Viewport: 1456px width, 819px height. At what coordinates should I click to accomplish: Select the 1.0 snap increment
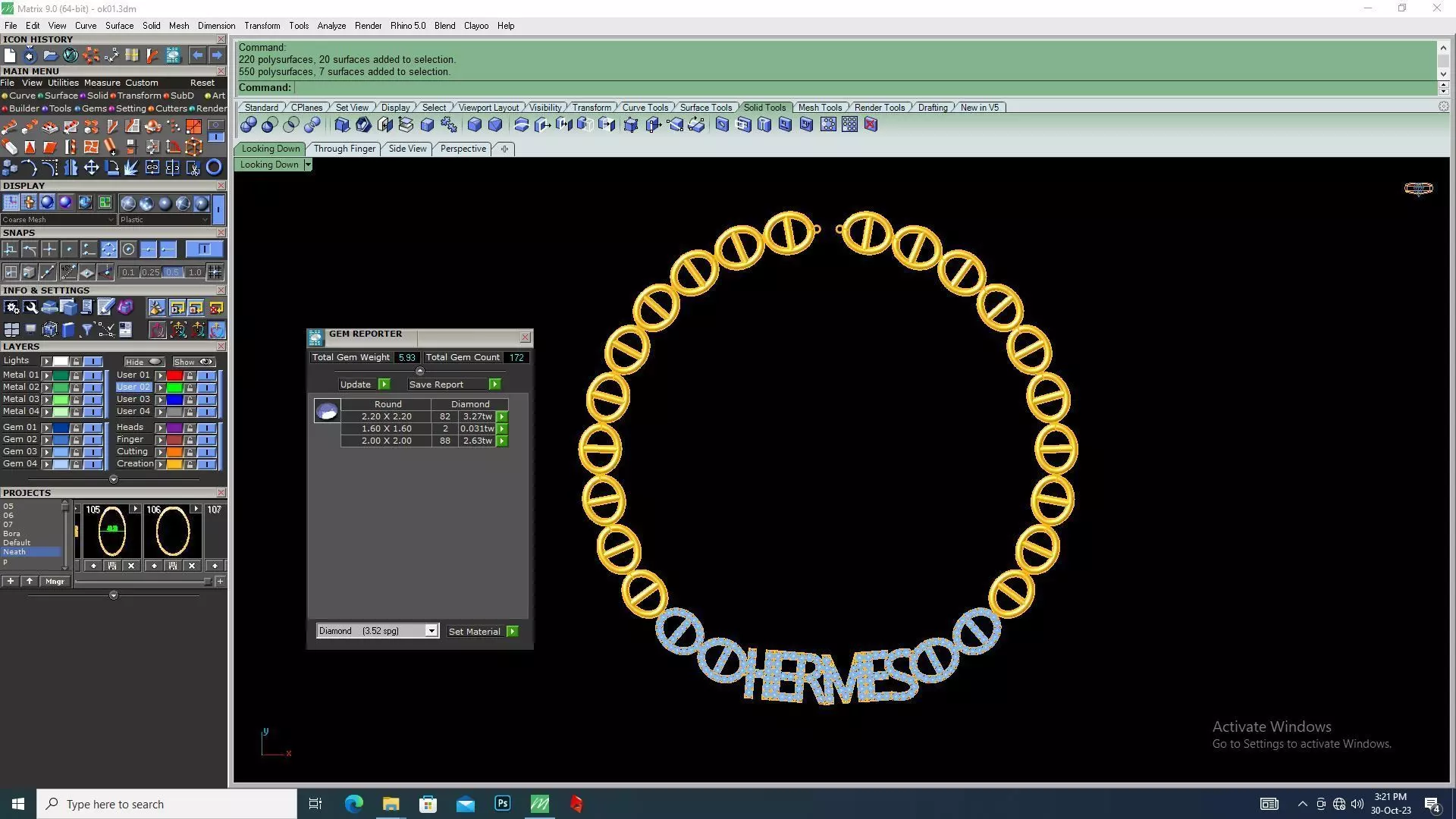(195, 272)
